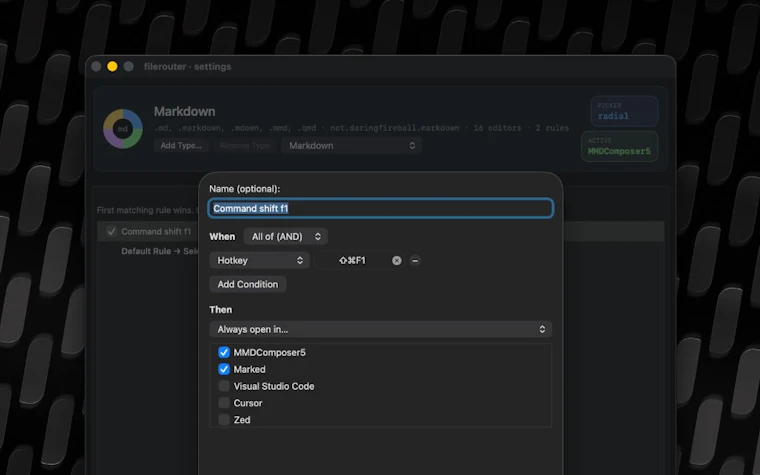The image size is (760, 475).
Task: Click the Visual Studio Code label
Action: 274,386
